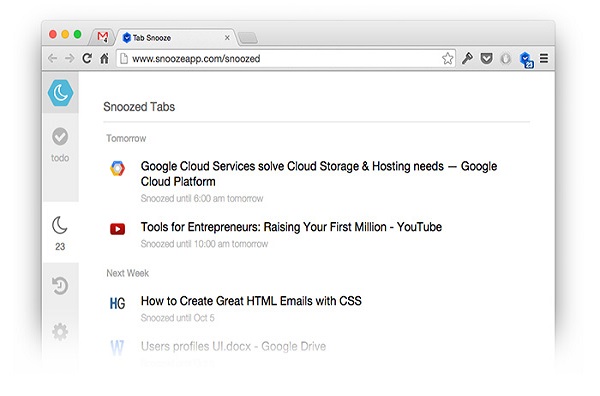Switch to the Gmail pinned tab
The image size is (600, 396).
[103, 37]
